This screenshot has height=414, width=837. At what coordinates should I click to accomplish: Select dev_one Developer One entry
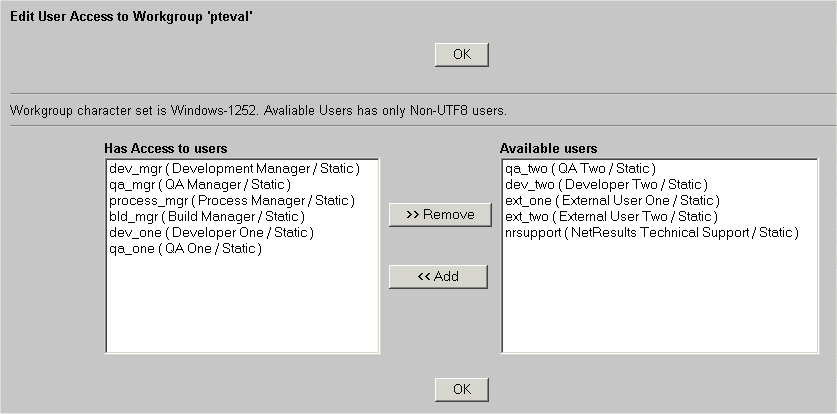(210, 233)
